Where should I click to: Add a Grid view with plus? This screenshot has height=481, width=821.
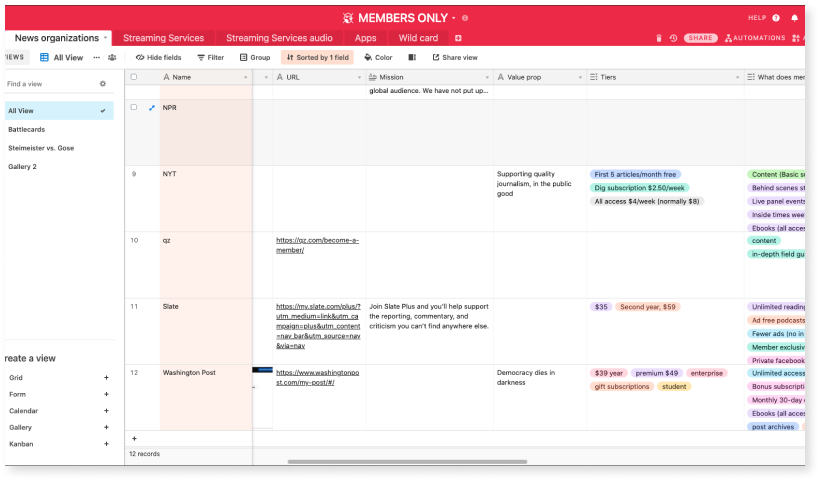point(106,378)
